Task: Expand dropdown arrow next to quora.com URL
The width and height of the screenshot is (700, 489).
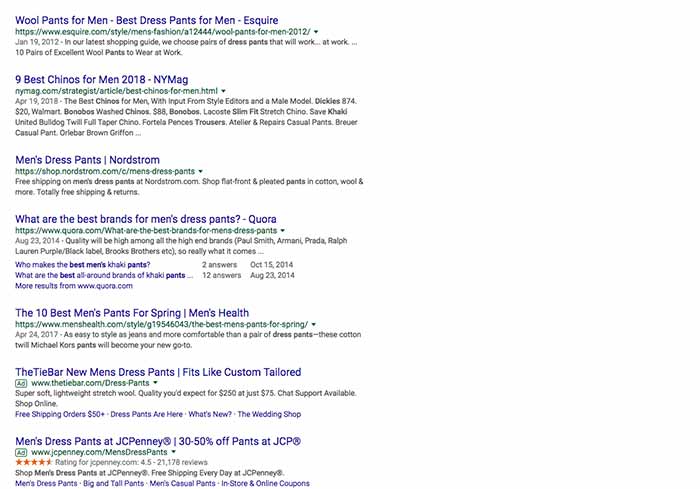Action: pyautogui.click(x=283, y=231)
